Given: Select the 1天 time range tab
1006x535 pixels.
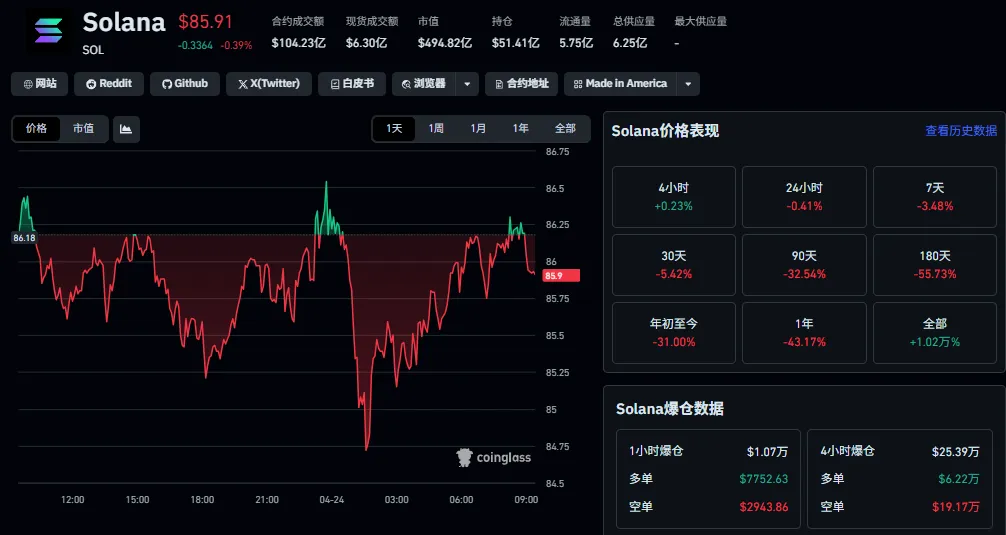Looking at the screenshot, I should [394, 129].
